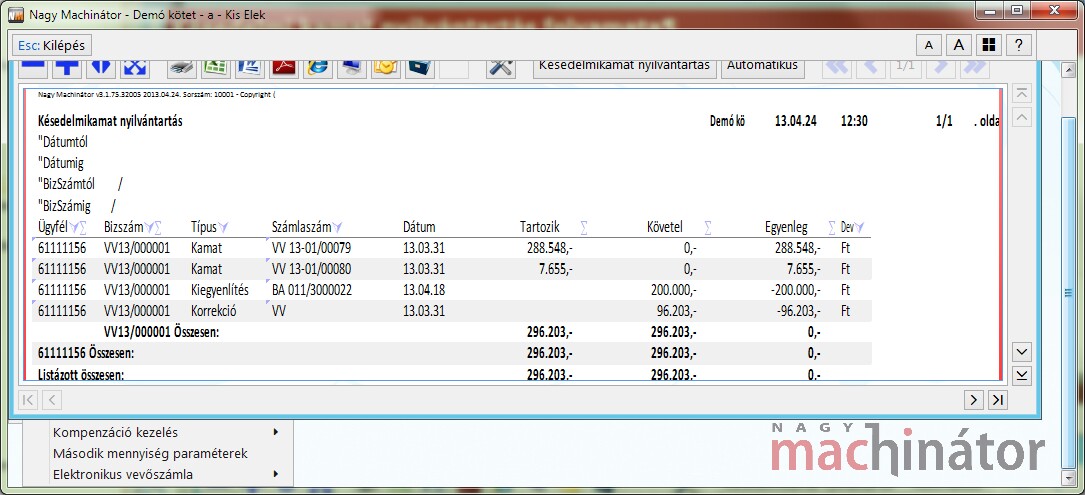Image resolution: width=1085 pixels, height=495 pixels.
Task: Step left horizontal arrow button
Action: [x=52, y=399]
